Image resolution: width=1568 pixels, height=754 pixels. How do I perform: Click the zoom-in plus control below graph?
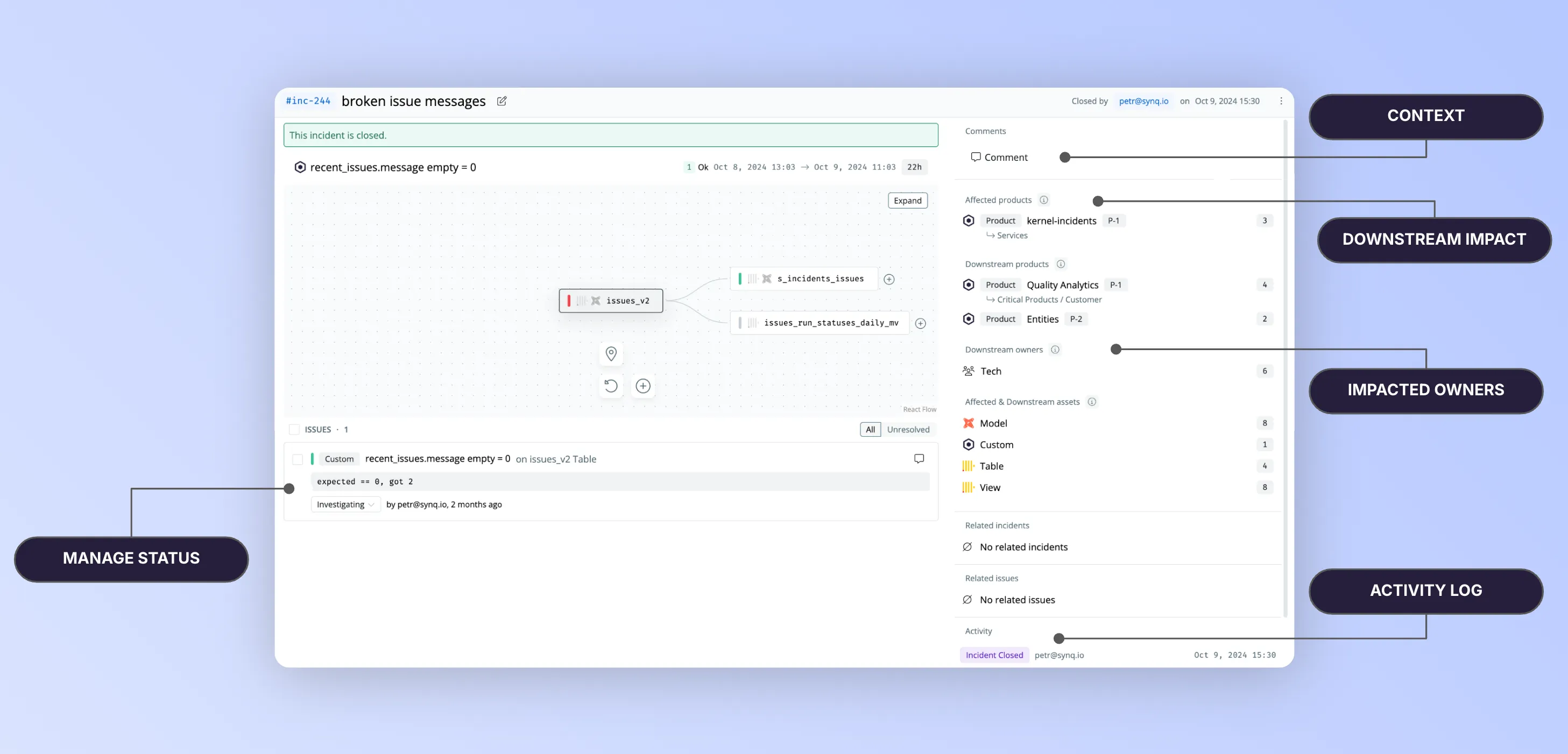coord(643,386)
